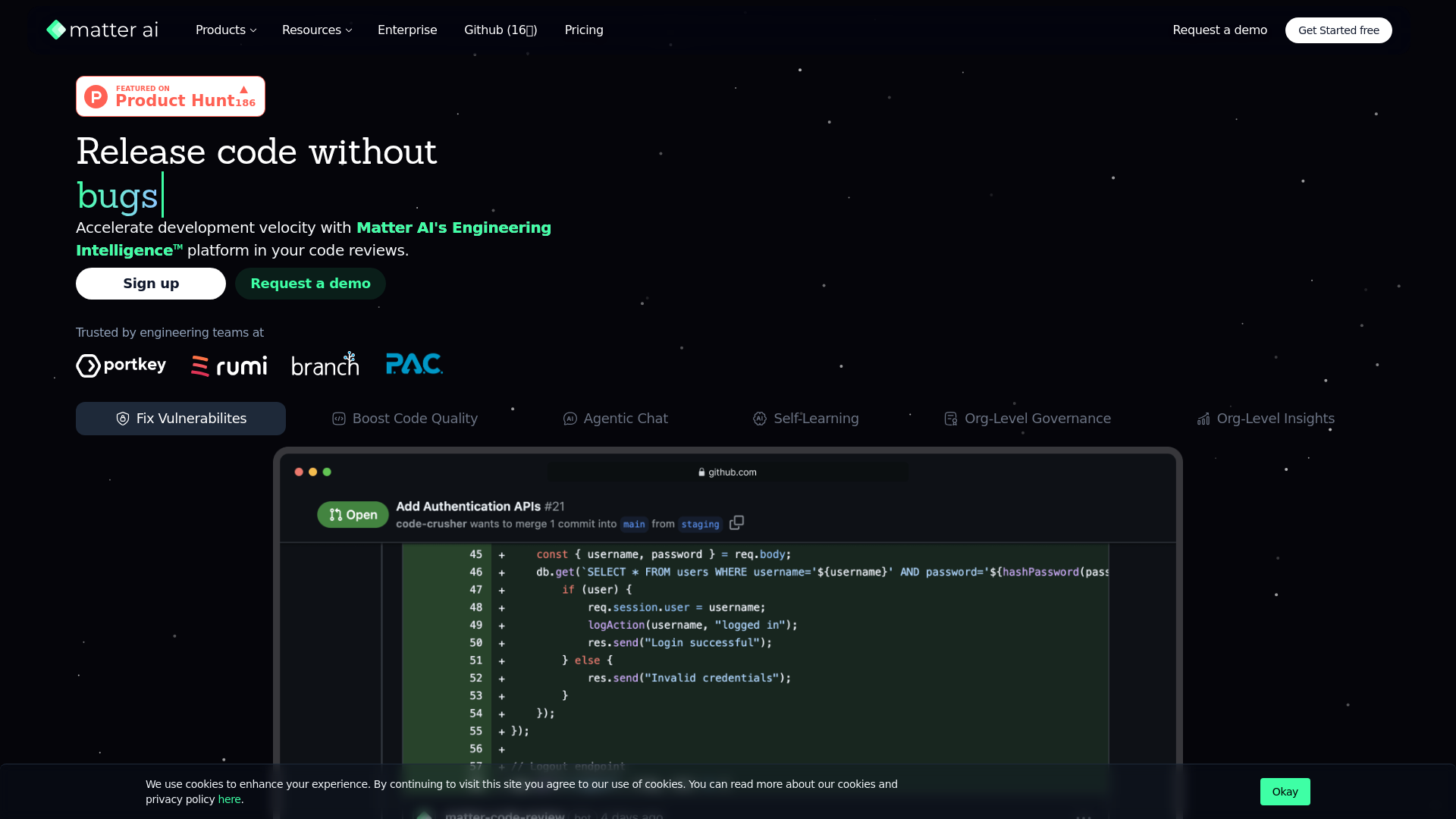Open the privacy policy here link

pyautogui.click(x=229, y=799)
